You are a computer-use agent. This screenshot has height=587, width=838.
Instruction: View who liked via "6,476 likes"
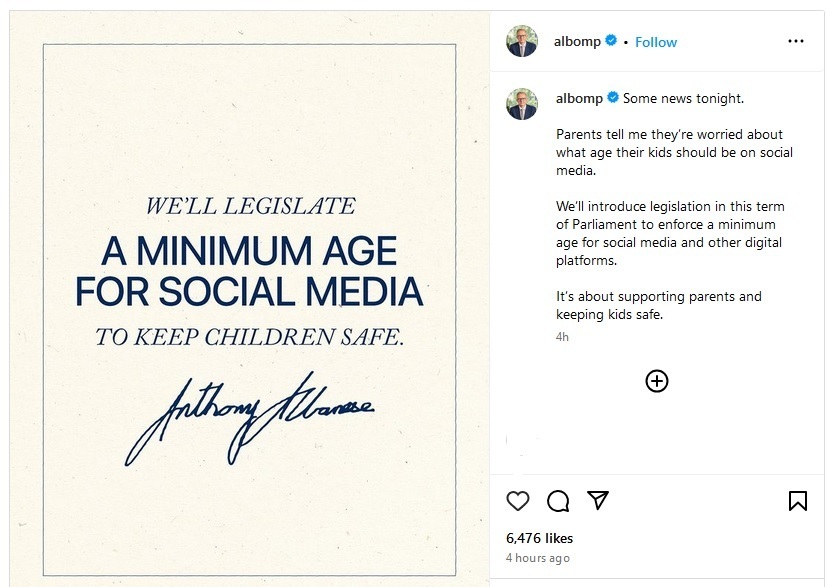[x=539, y=537]
